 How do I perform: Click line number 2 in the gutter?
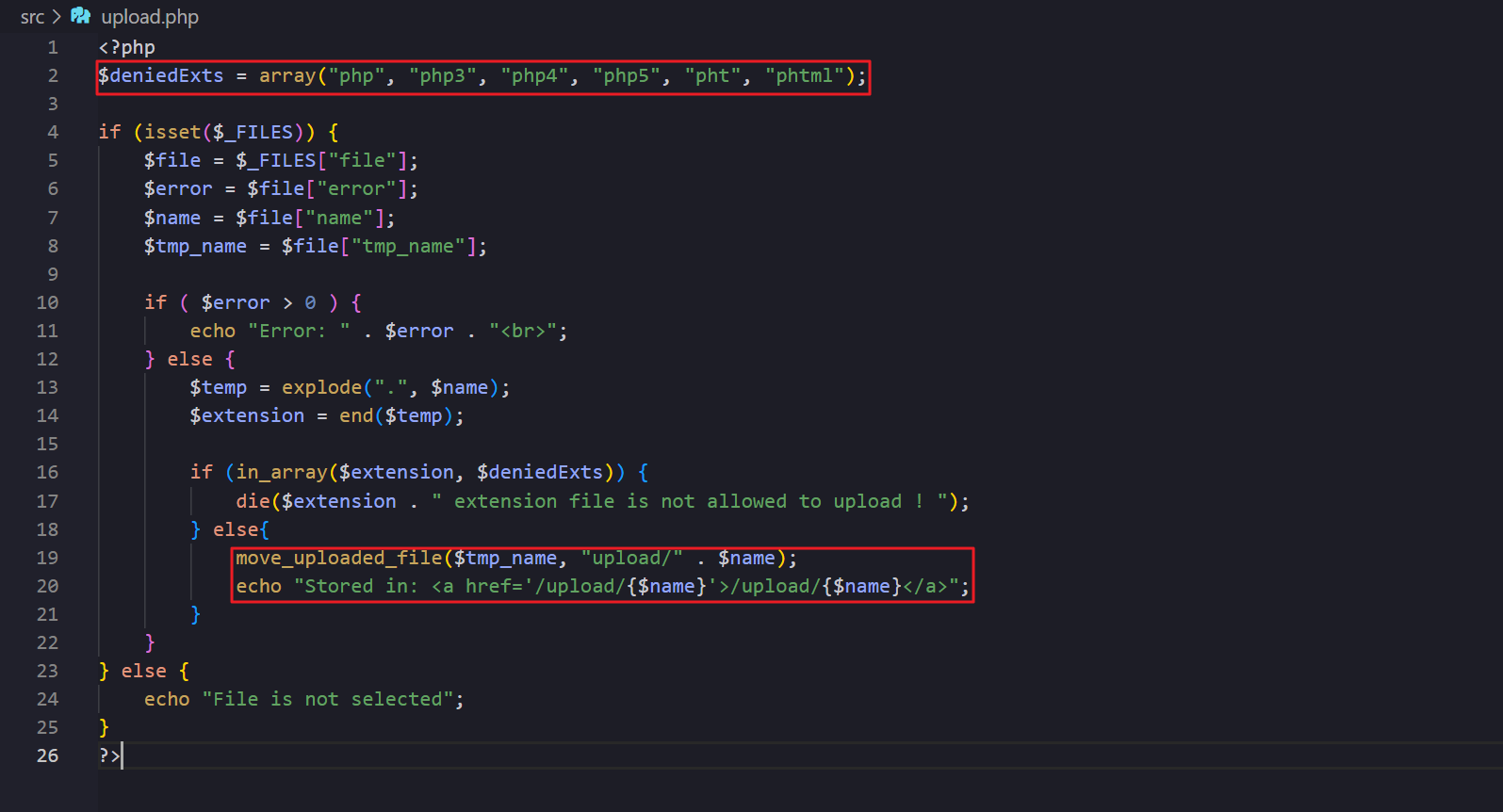pyautogui.click(x=53, y=76)
